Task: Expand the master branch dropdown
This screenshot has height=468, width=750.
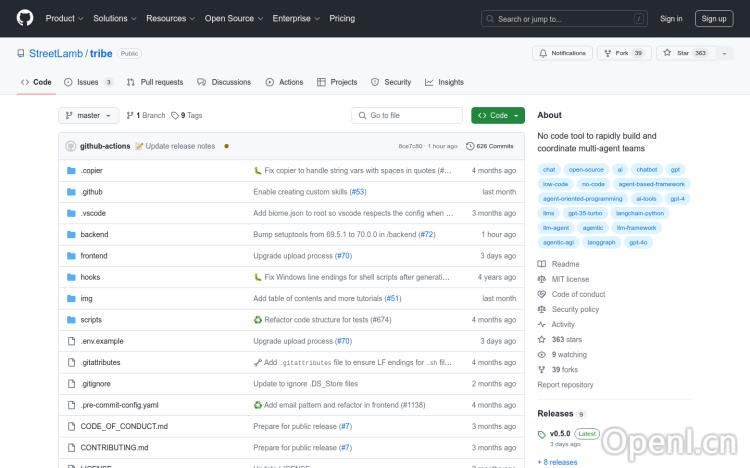Action: pyautogui.click(x=89, y=116)
